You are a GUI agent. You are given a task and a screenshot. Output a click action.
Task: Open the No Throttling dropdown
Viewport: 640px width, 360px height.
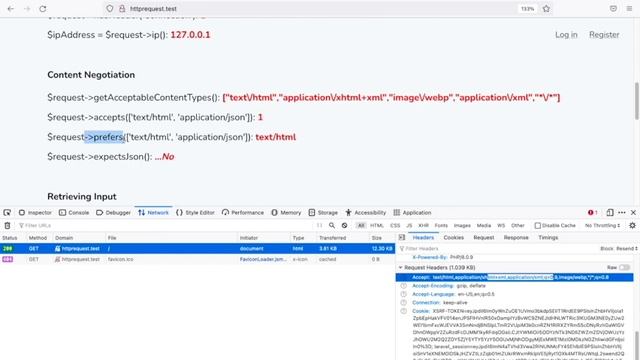602,225
